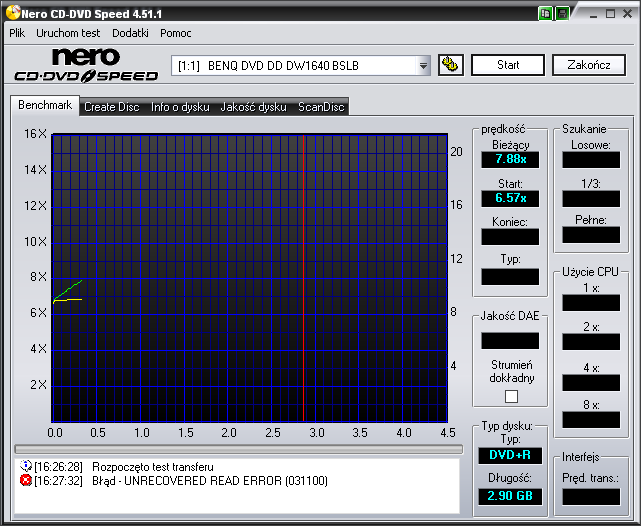Click the yellow rotation speed line
Viewport: 641px width, 526px height.
68,300
